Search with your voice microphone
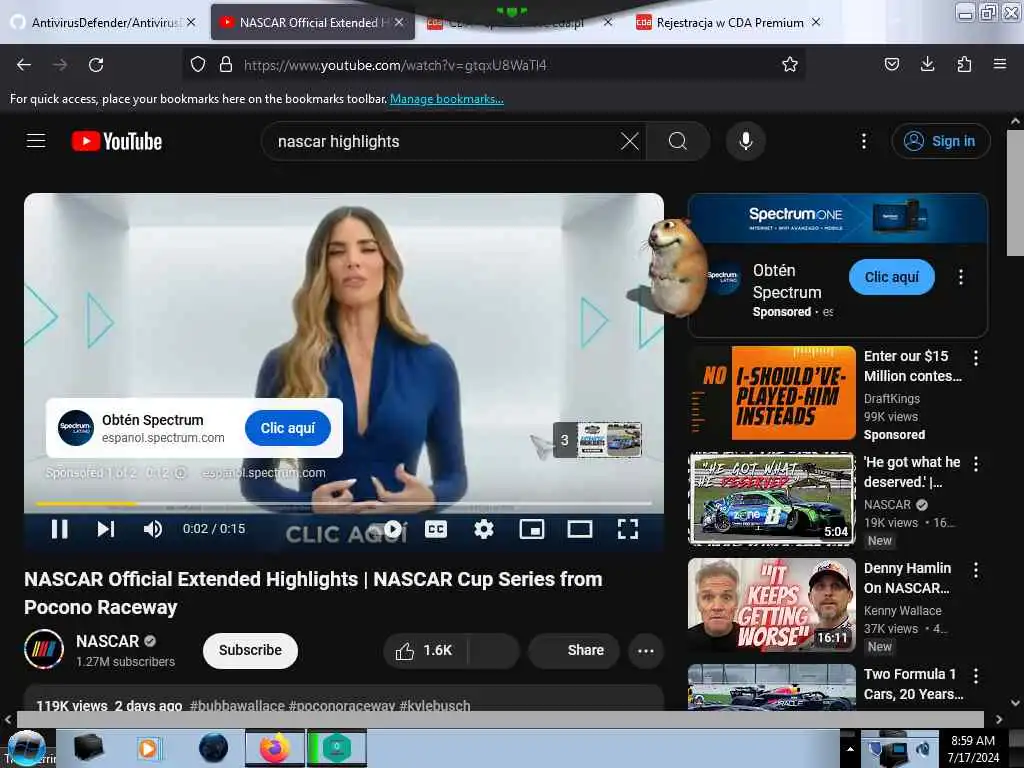Screen dimensions: 1024x768 click(746, 141)
